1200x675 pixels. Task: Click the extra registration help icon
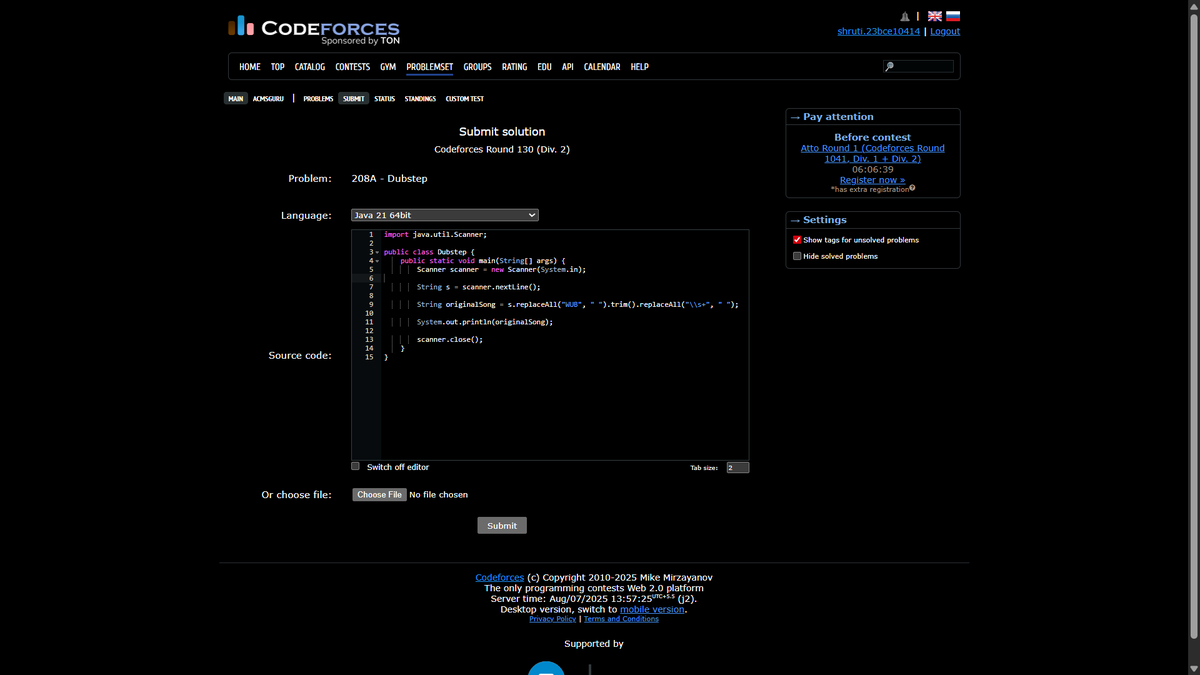pyautogui.click(x=912, y=188)
